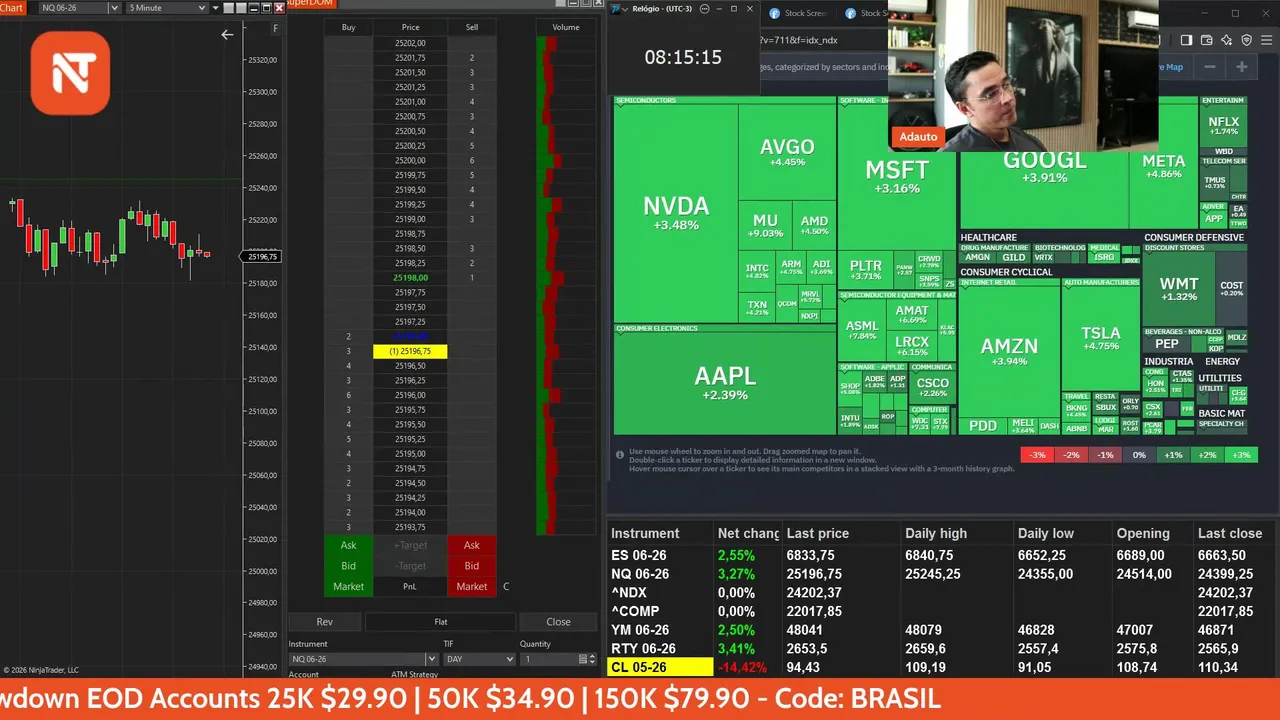
Task: Switch to first Stock Screener browser tab
Action: 796,13
